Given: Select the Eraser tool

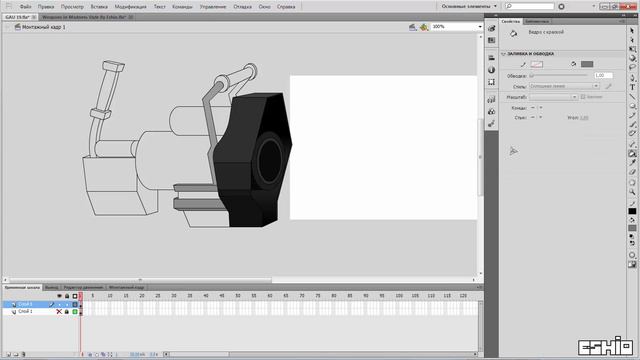Looking at the screenshot, I should (x=632, y=172).
